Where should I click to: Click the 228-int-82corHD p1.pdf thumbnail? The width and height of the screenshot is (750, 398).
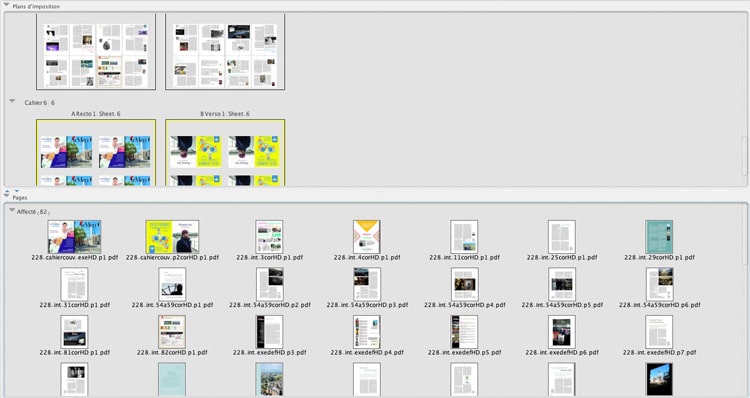point(172,332)
